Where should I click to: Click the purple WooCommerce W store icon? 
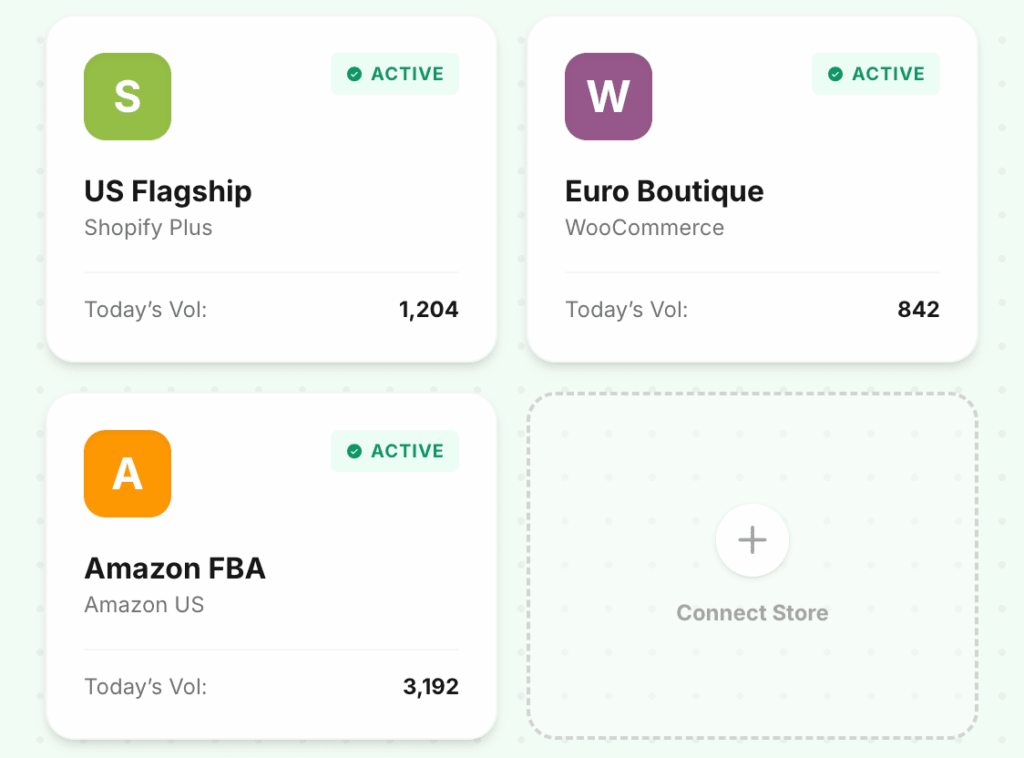click(608, 97)
